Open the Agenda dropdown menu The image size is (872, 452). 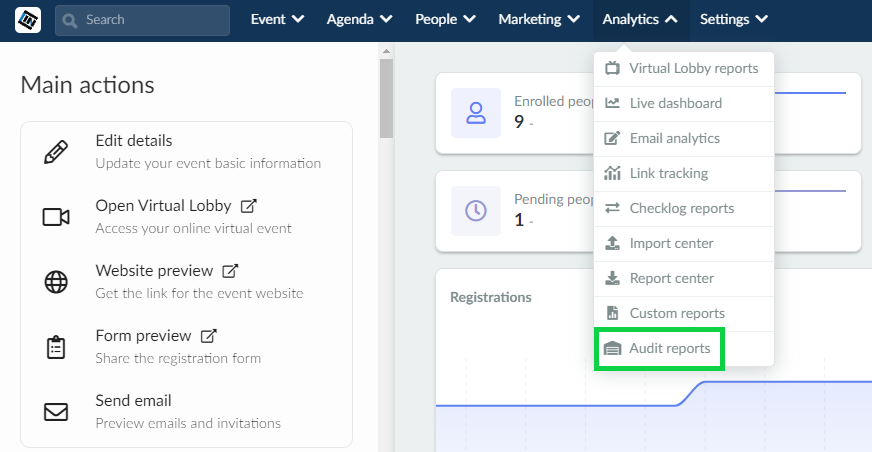click(360, 19)
